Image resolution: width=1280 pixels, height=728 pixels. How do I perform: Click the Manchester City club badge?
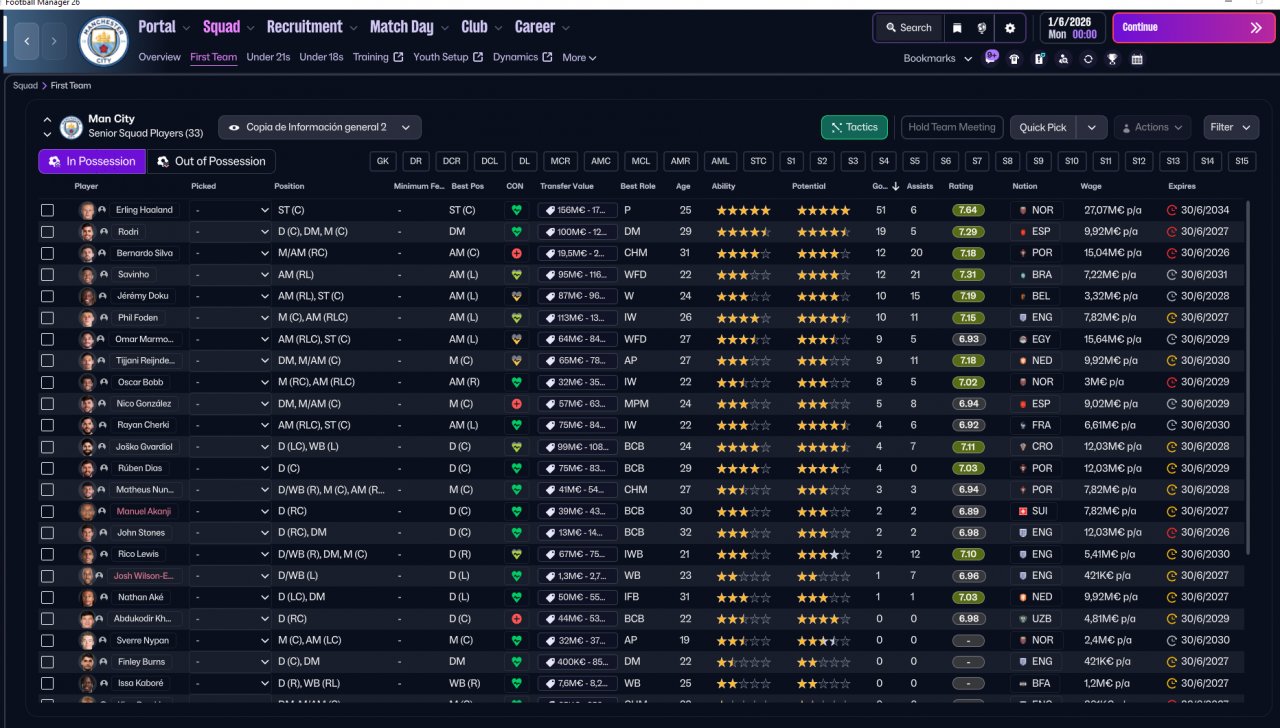point(104,41)
